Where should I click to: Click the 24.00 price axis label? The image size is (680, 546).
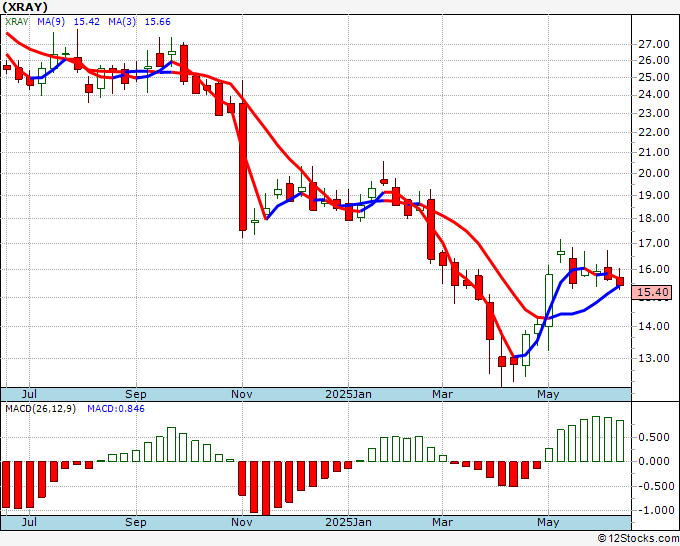click(654, 94)
